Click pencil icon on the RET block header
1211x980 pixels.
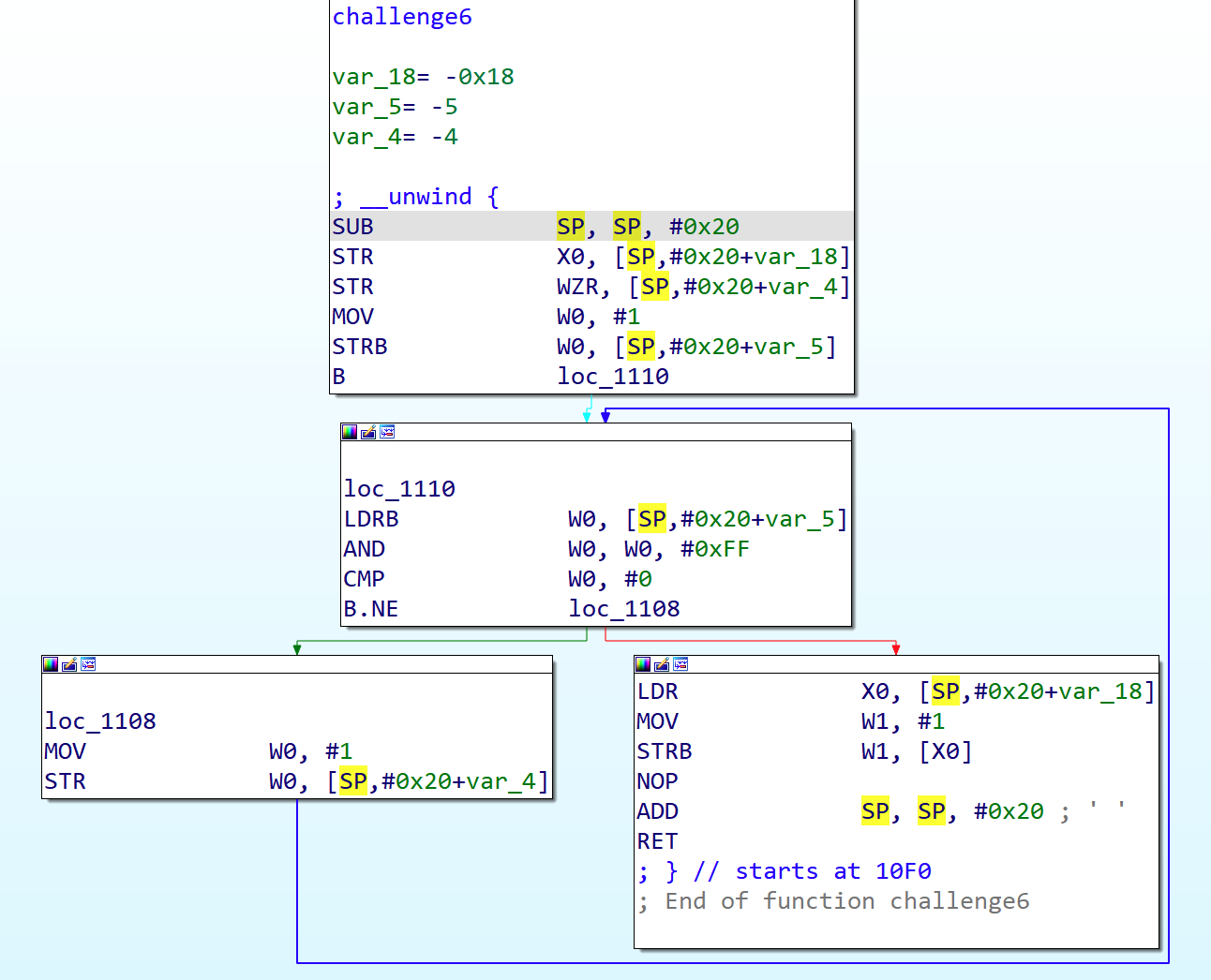(x=662, y=664)
